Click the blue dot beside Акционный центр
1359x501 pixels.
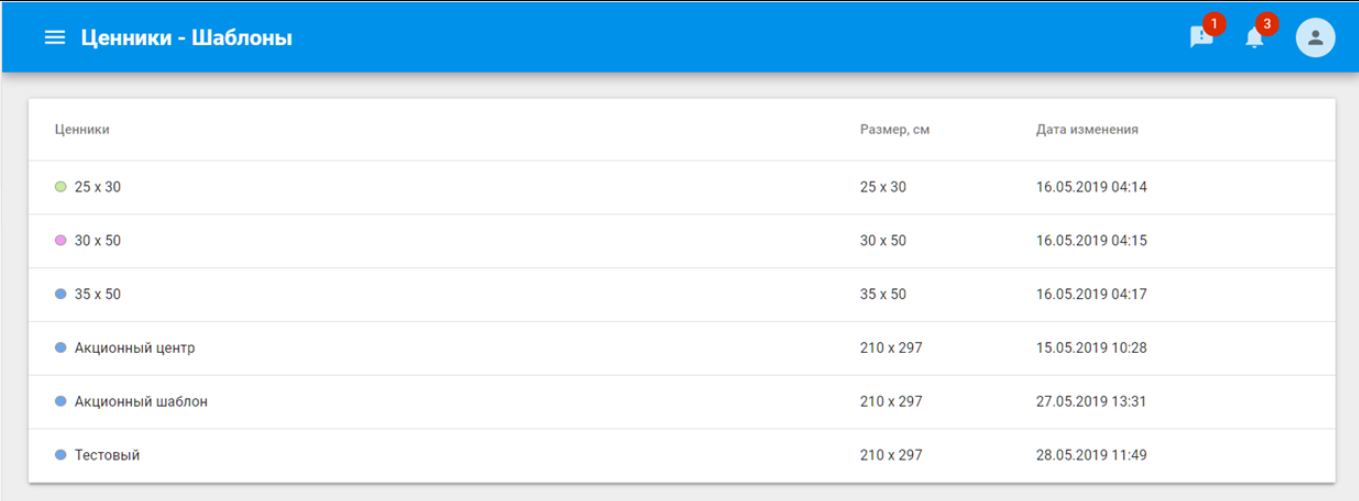point(60,348)
